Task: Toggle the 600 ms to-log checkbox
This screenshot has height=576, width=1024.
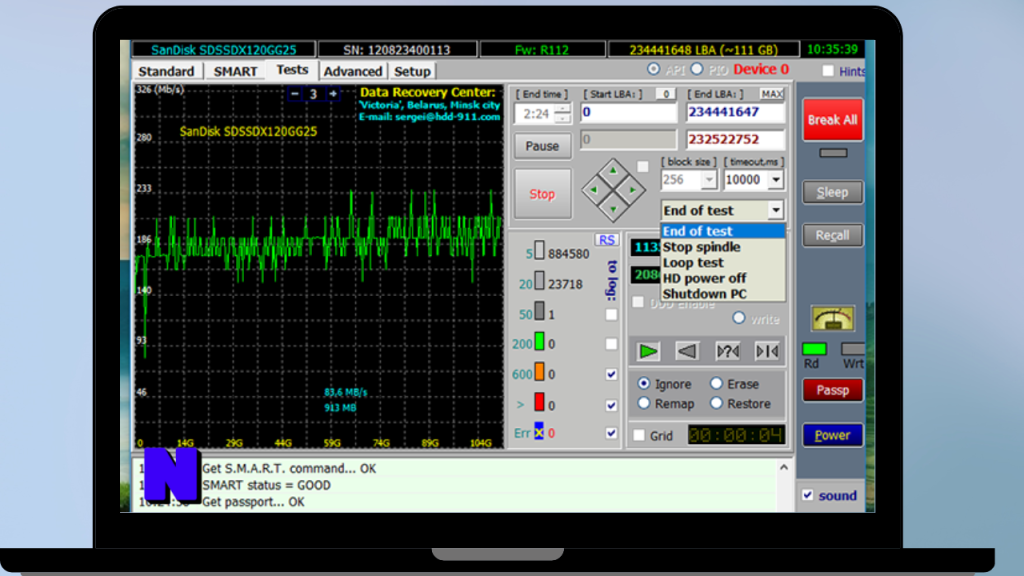Action: (611, 374)
